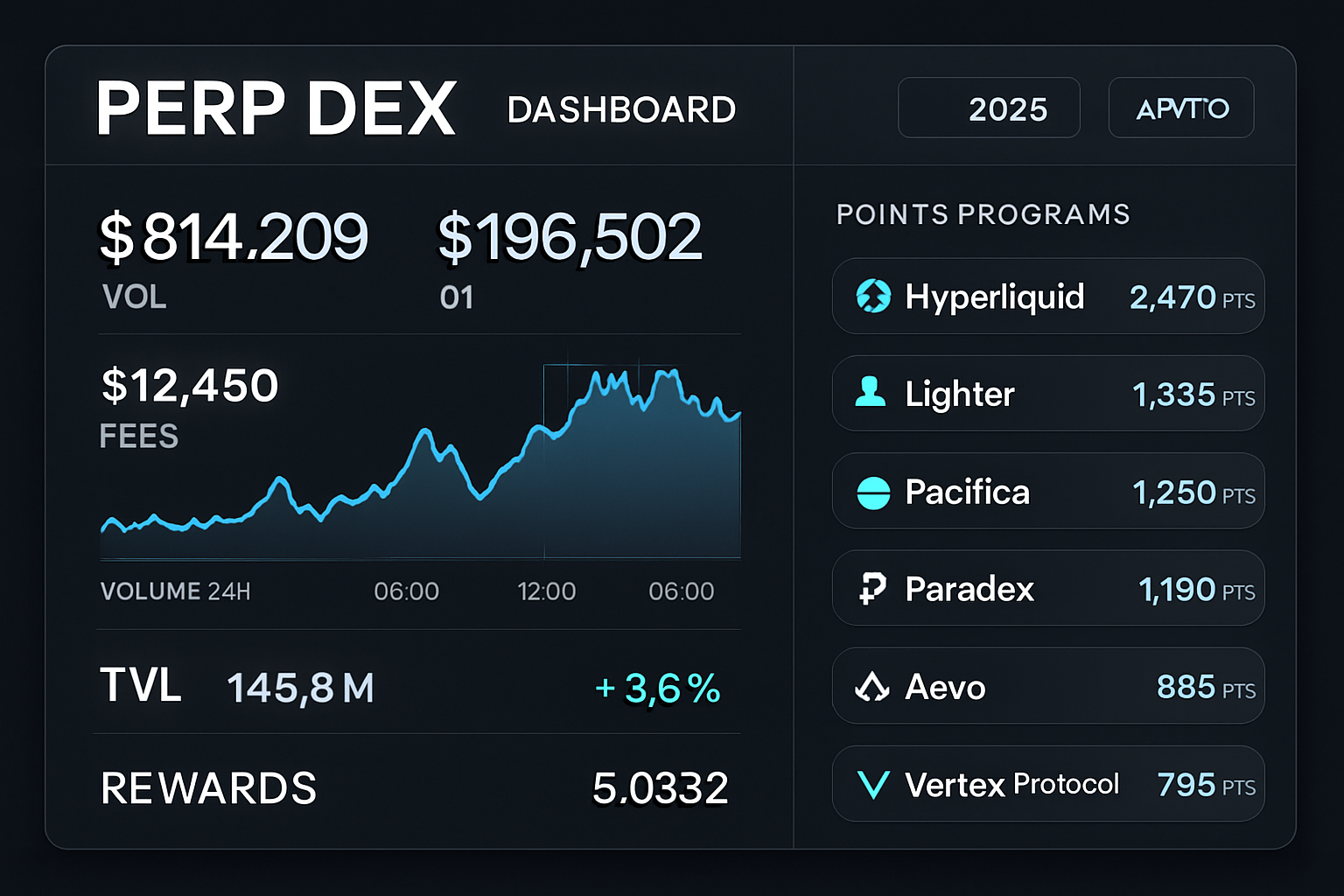Switch to the POINTS PROGRAMS panel

pos(982,213)
